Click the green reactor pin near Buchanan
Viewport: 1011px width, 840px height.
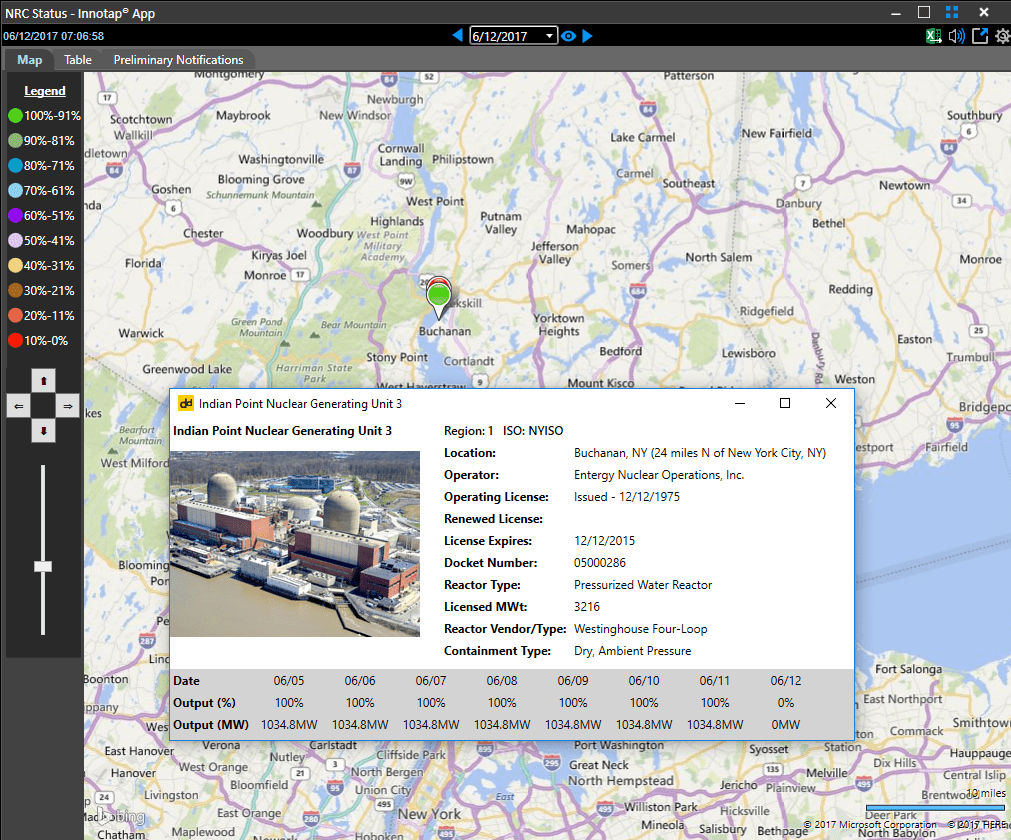[x=438, y=296]
